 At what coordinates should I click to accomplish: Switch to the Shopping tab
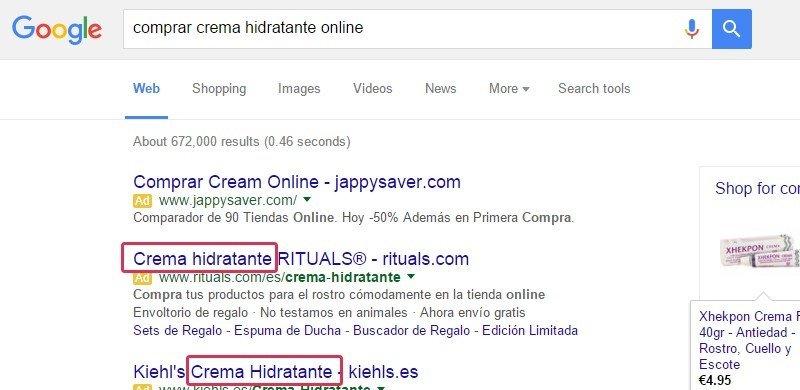pos(219,89)
